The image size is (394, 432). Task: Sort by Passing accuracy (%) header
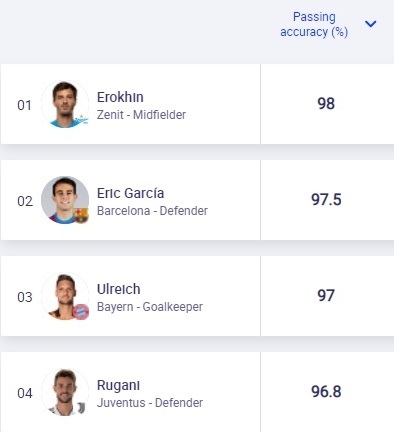(x=314, y=24)
